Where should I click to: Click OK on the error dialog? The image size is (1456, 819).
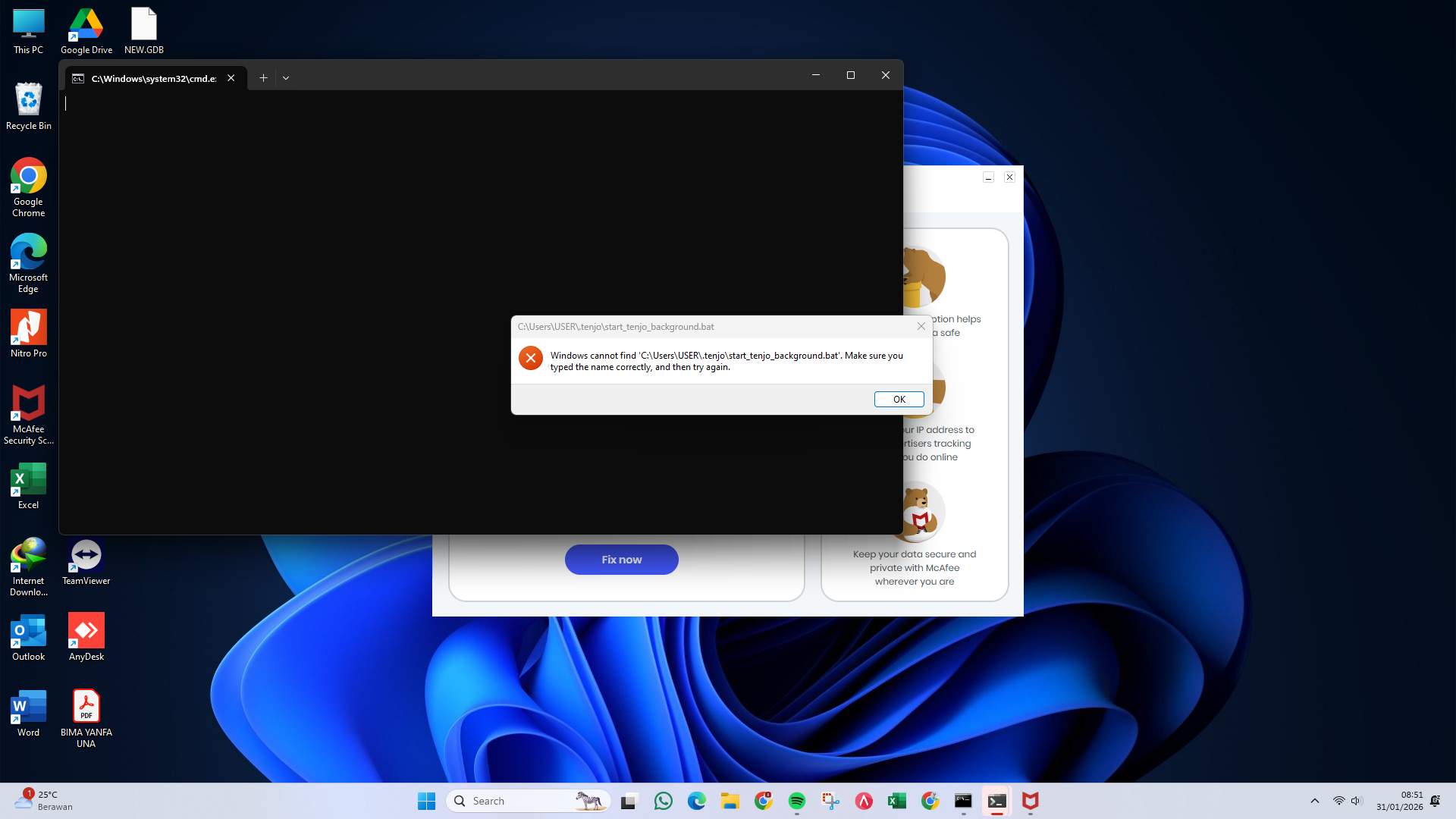[x=899, y=399]
